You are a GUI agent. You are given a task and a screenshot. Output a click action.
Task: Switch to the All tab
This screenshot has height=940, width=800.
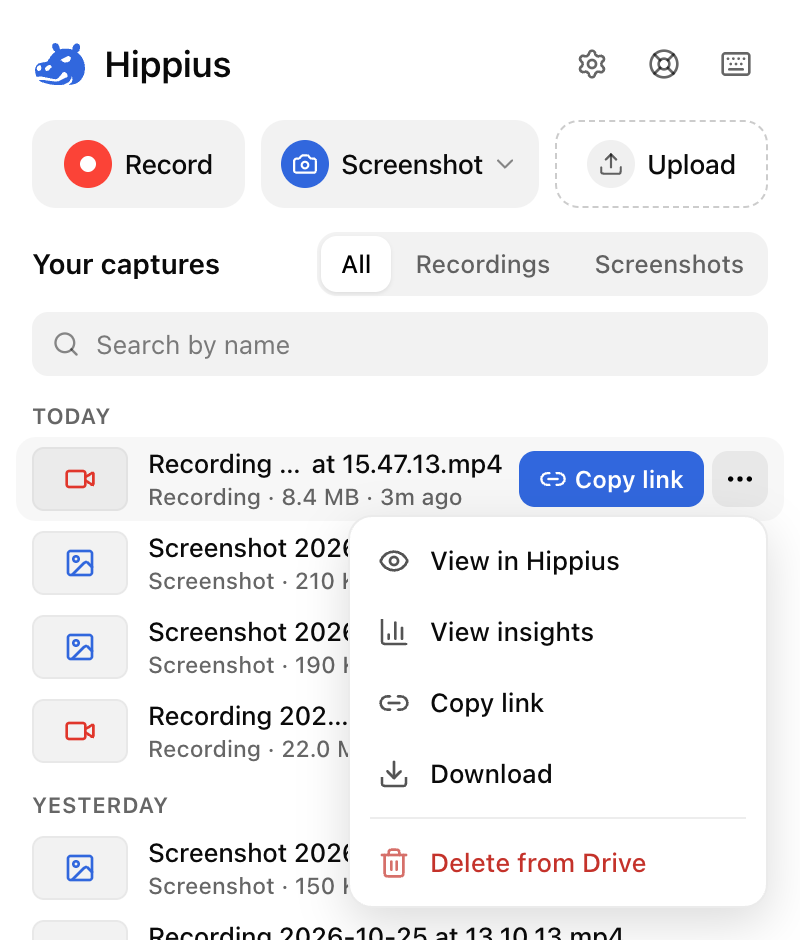[356, 264]
